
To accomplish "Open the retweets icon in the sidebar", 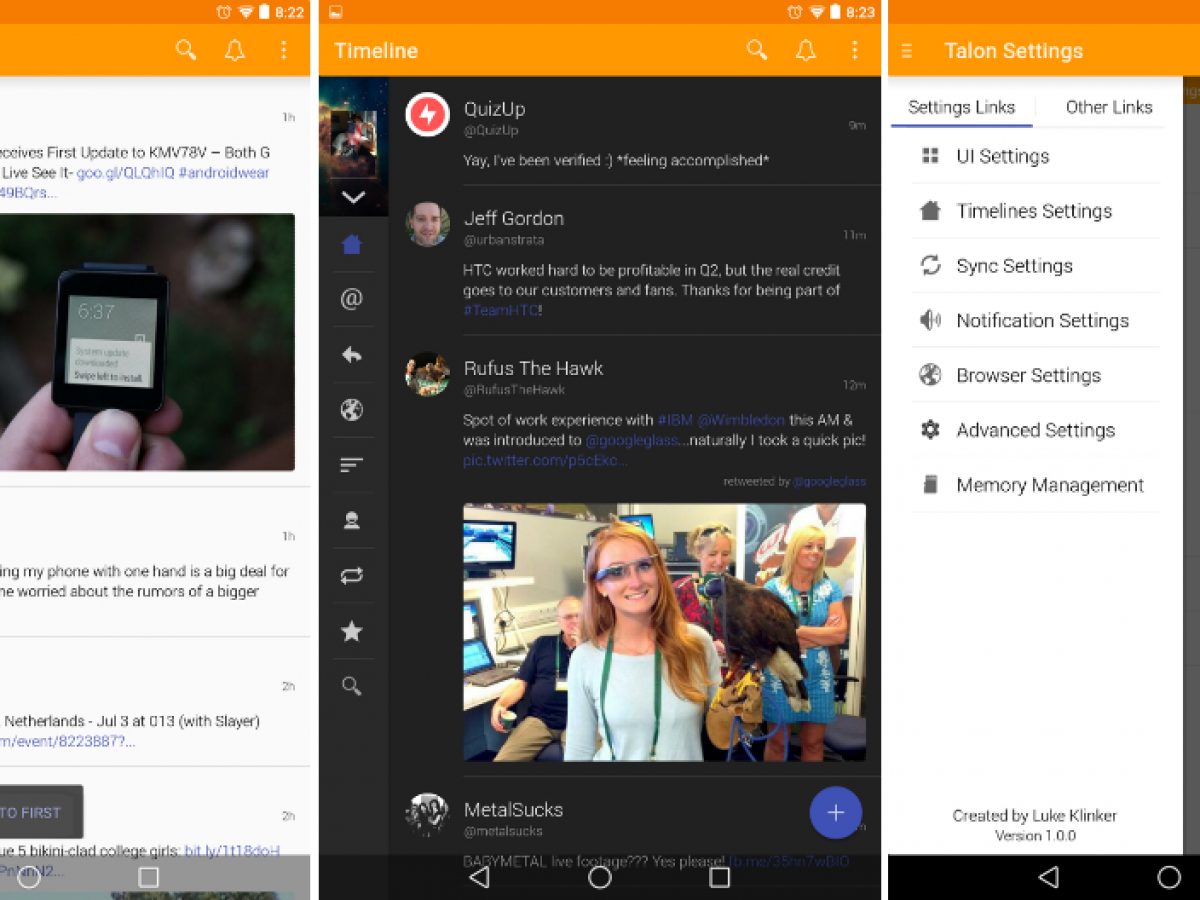I will (352, 576).
